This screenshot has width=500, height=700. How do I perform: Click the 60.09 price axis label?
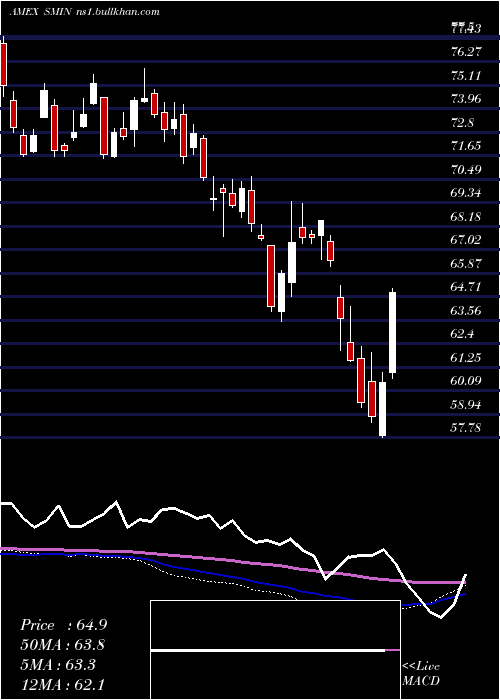coord(466,381)
